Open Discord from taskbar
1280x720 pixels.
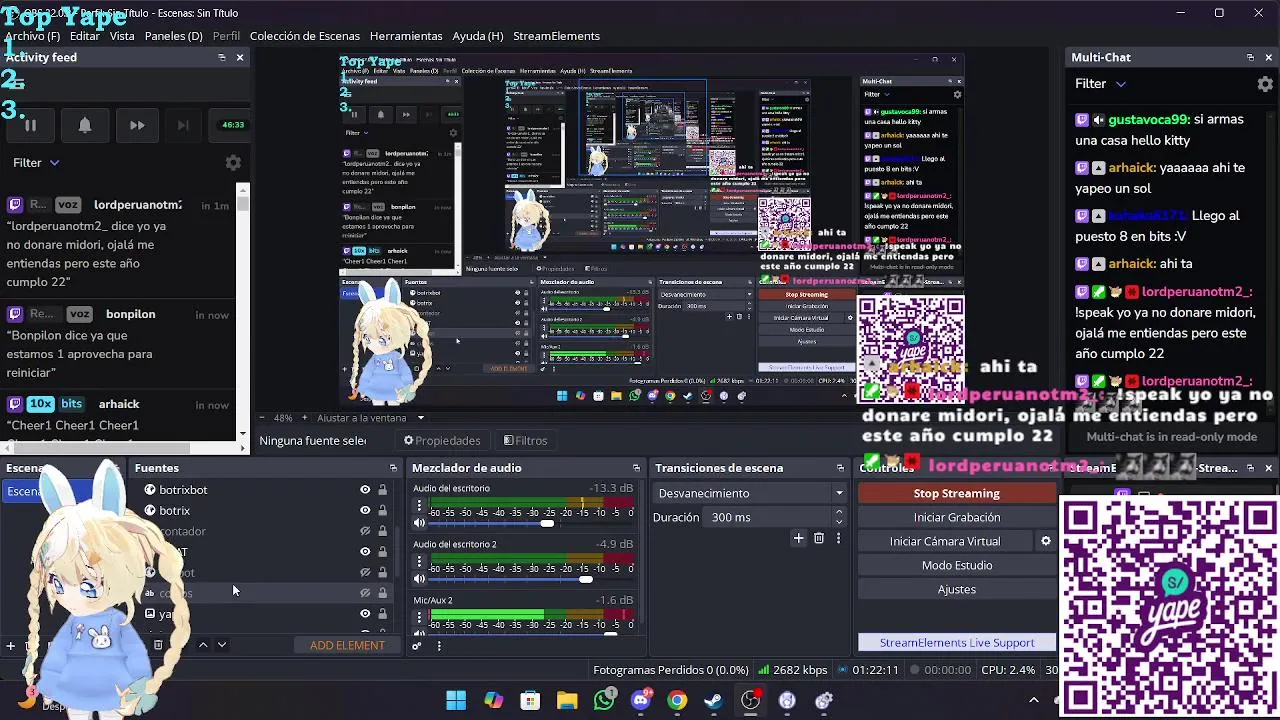click(641, 700)
